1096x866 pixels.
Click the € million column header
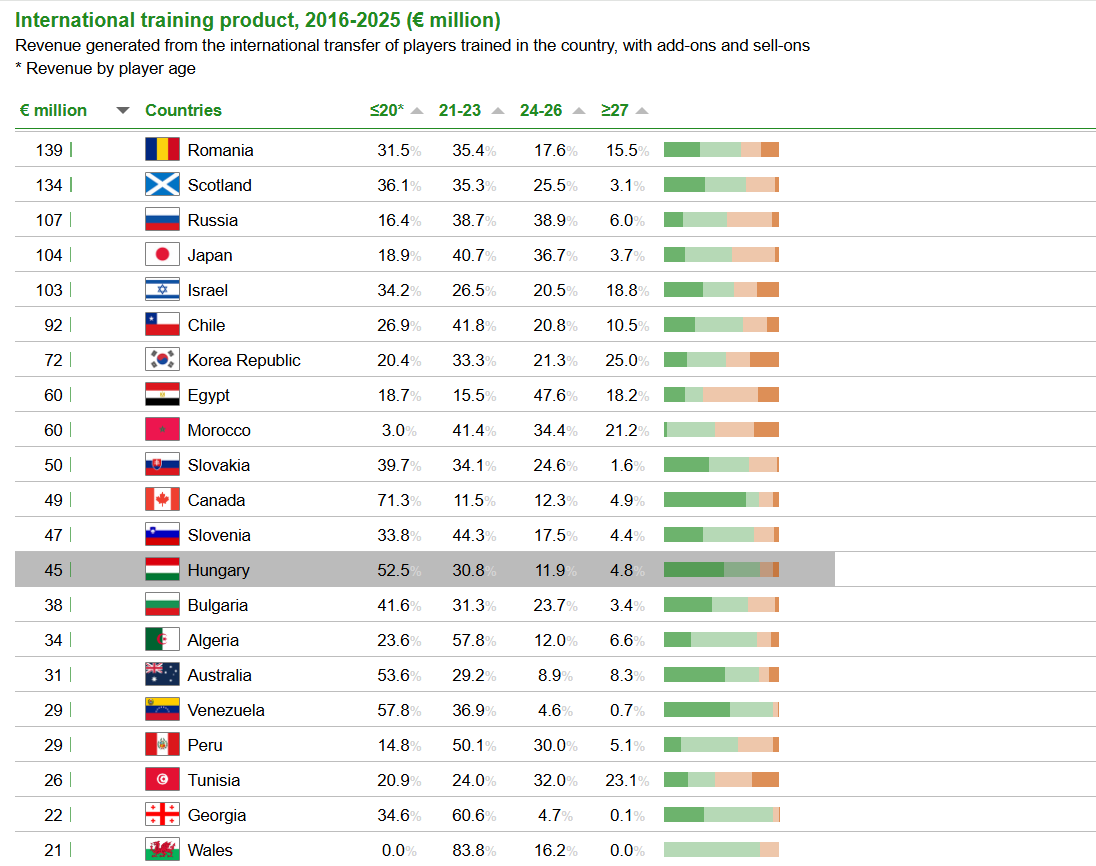53,111
